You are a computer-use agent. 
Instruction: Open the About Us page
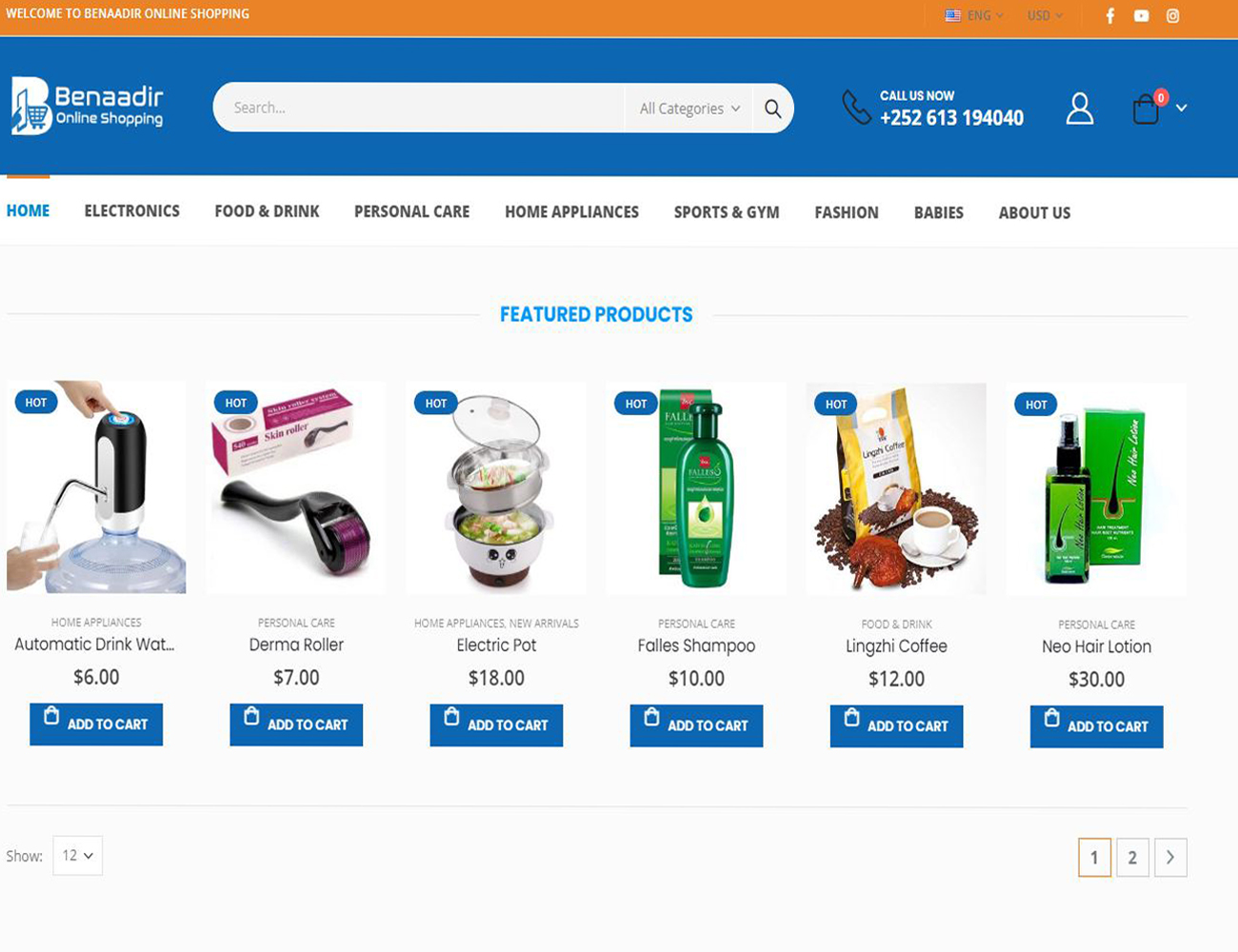pyautogui.click(x=1034, y=212)
